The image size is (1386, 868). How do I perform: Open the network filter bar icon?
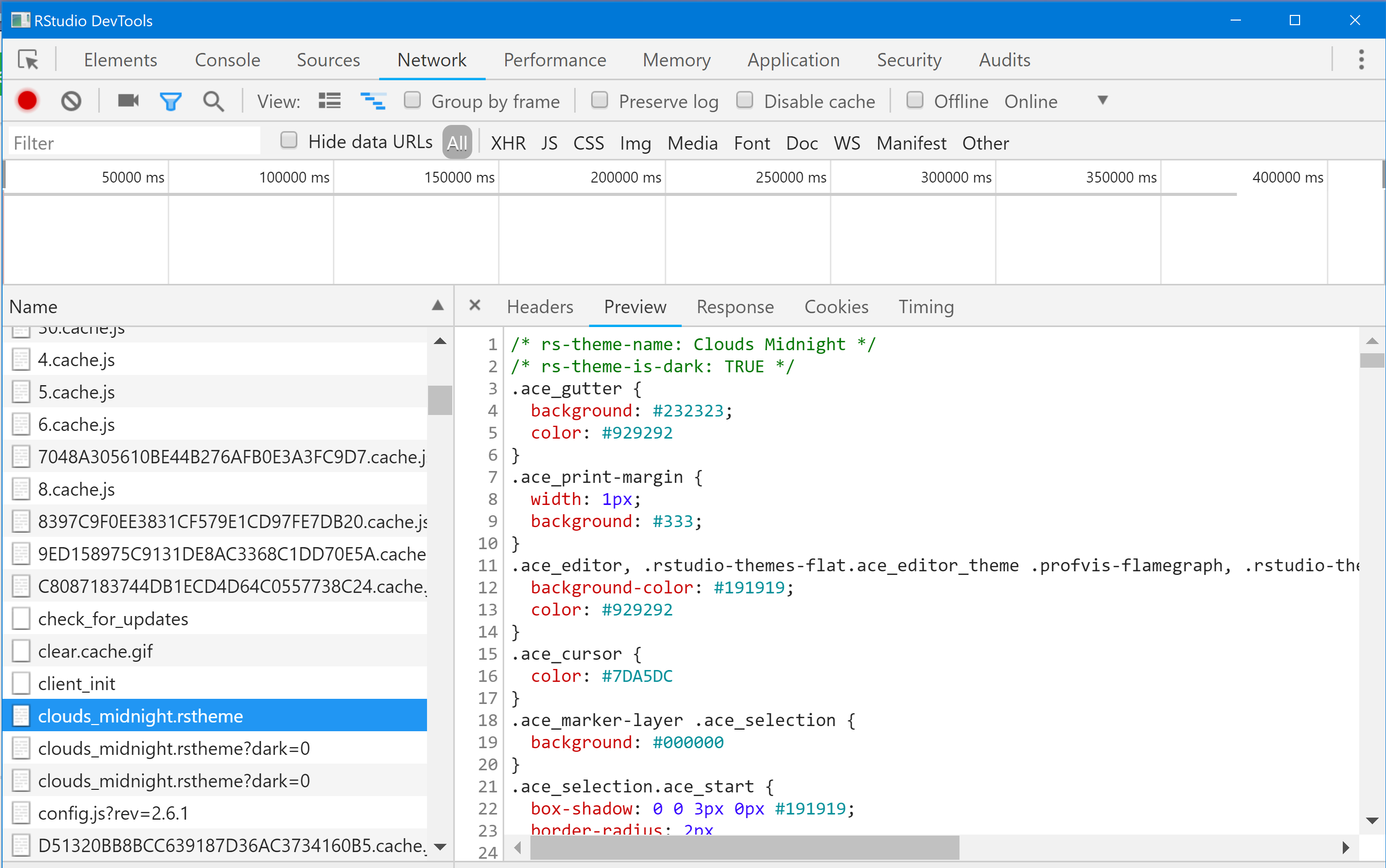tap(170, 100)
